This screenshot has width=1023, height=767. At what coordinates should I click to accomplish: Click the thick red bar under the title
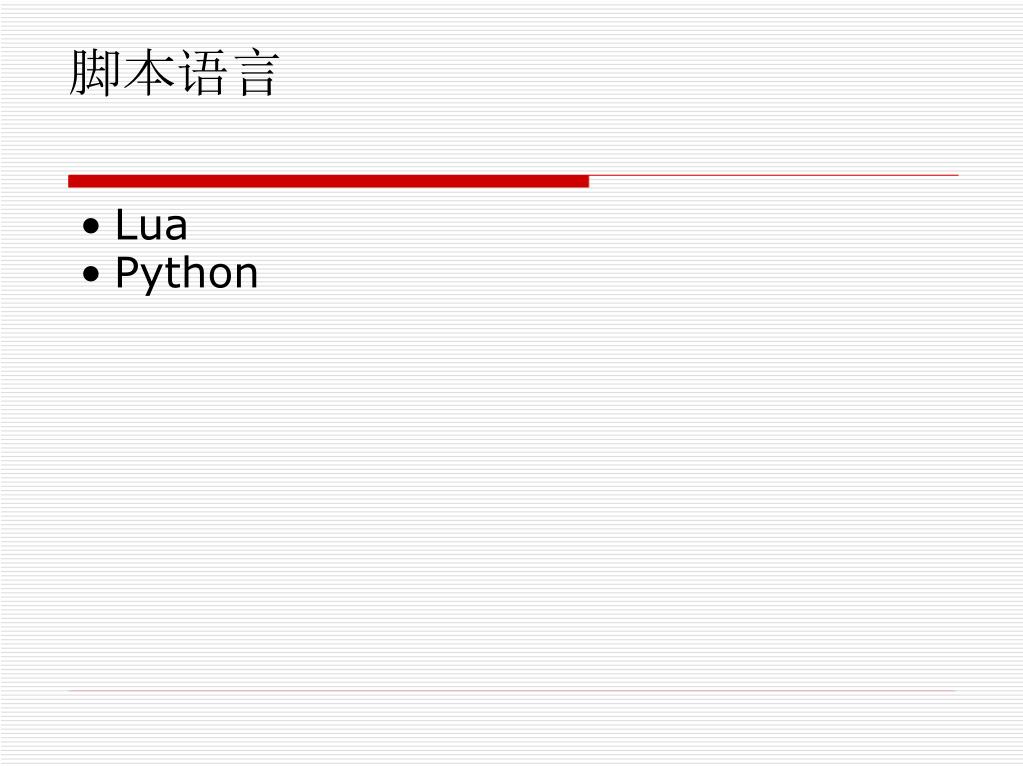point(328,181)
